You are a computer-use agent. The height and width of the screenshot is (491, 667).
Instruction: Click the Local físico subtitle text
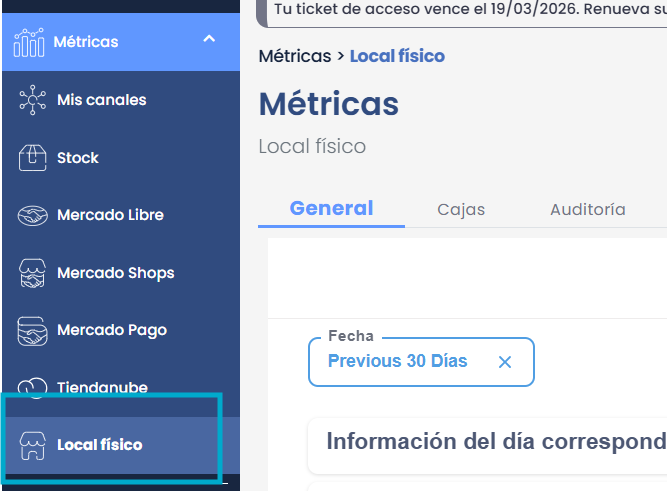[312, 146]
